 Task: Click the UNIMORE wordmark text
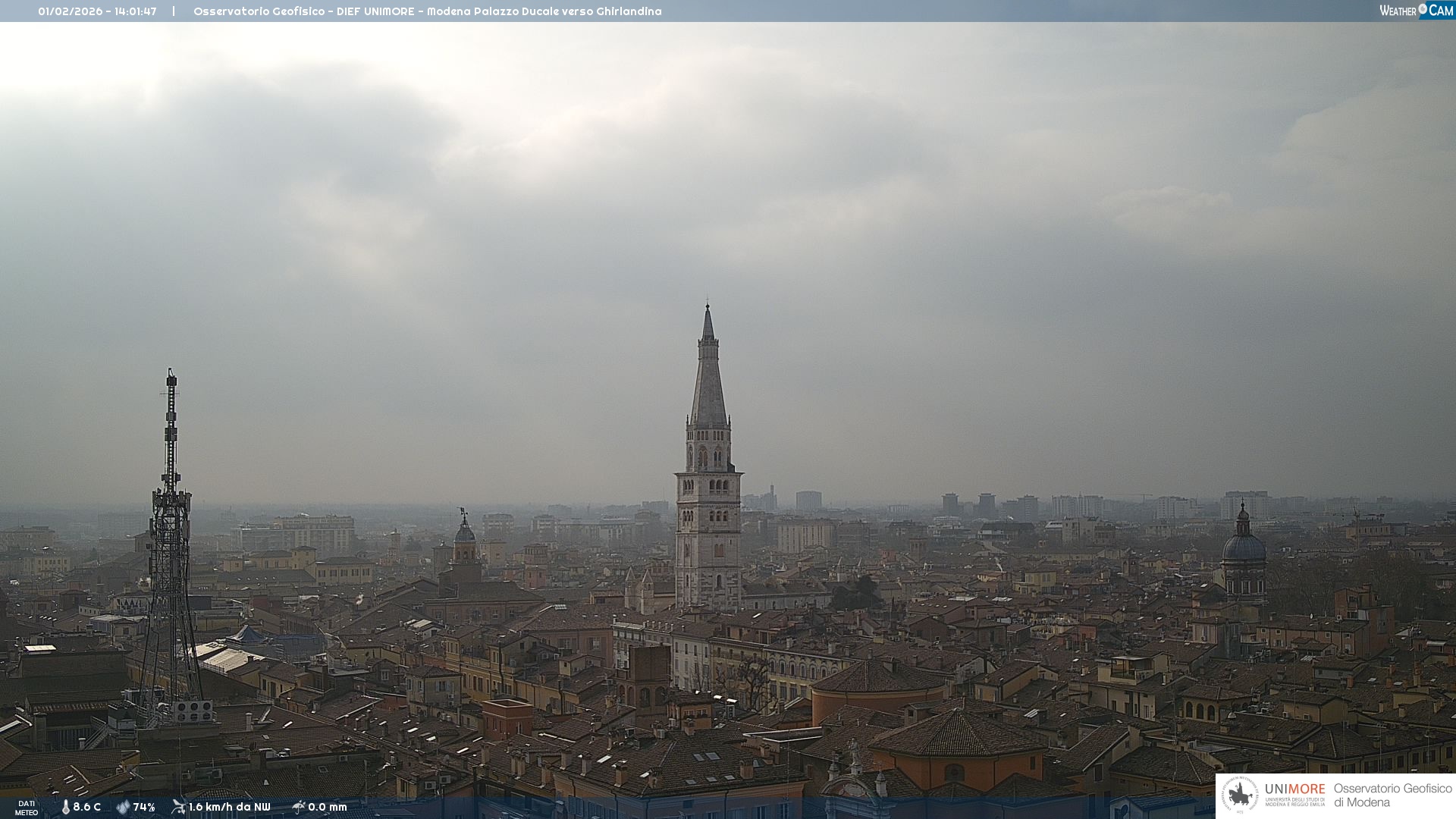[1294, 789]
